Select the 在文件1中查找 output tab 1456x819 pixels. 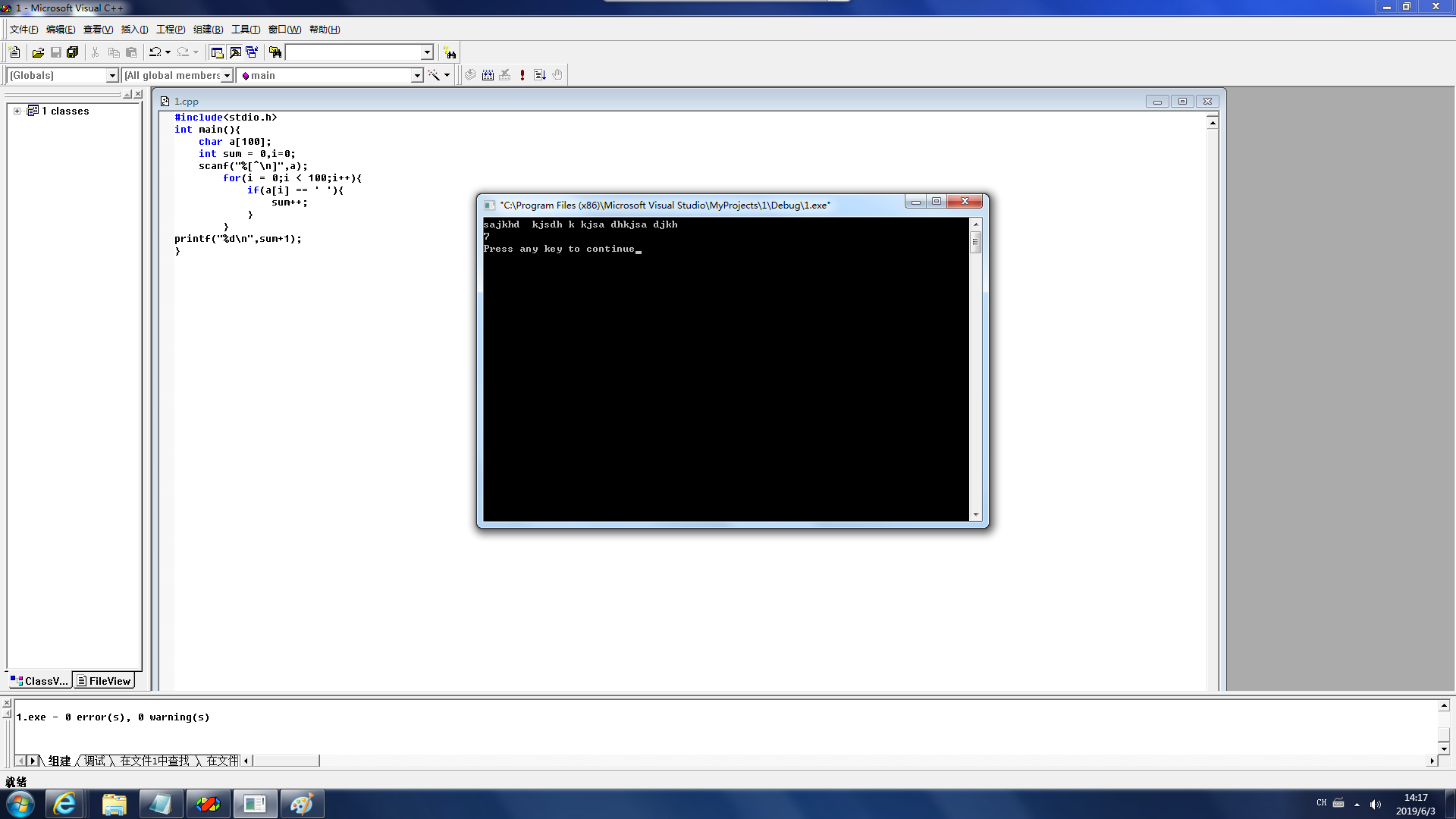[x=155, y=761]
